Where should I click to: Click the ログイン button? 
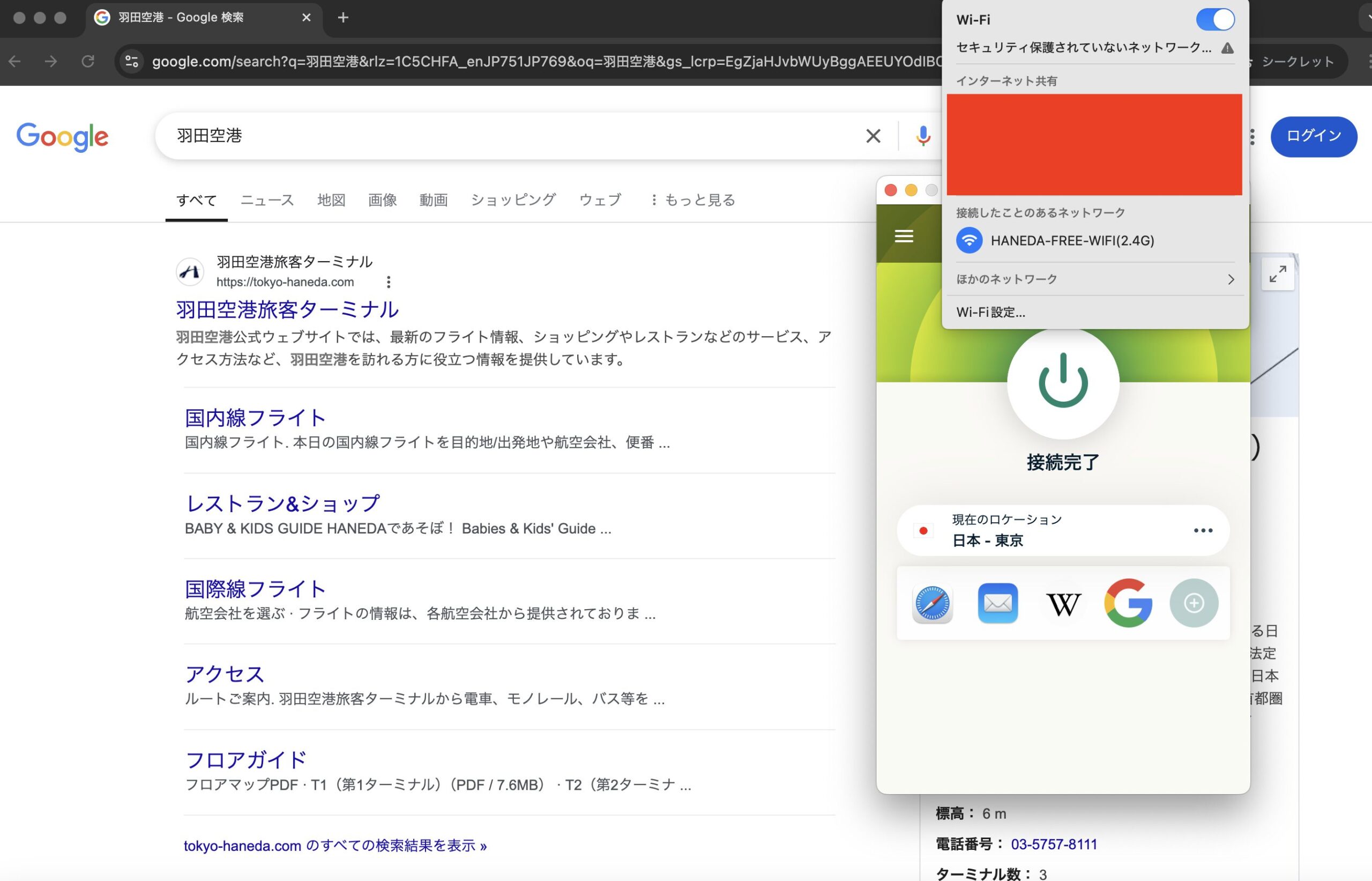pos(1314,136)
